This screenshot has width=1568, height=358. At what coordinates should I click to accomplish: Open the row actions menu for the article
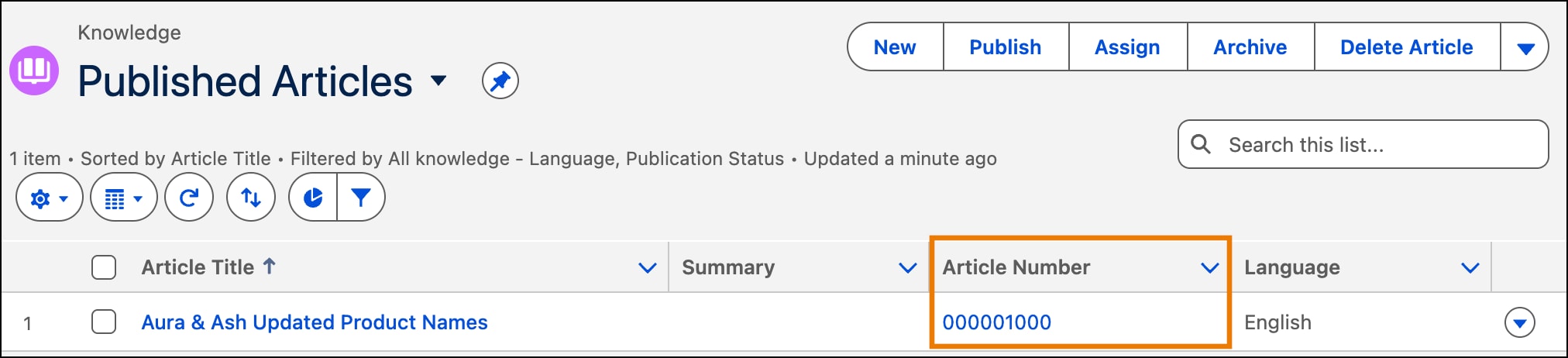(1519, 322)
